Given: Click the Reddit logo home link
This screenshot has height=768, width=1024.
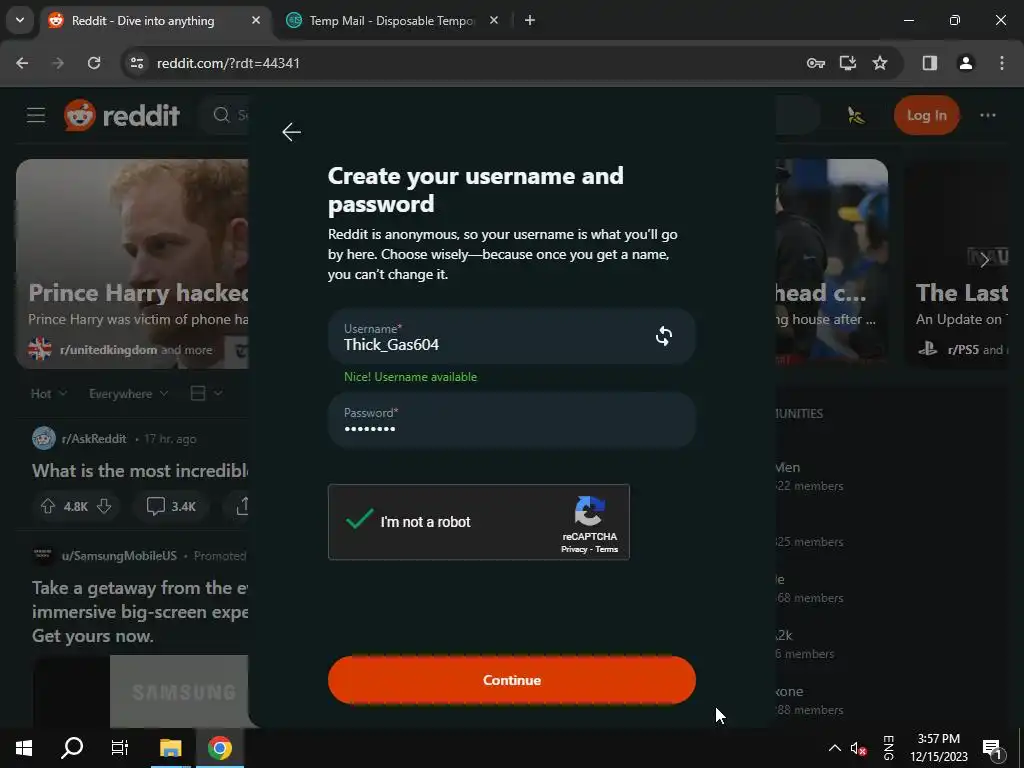Looking at the screenshot, I should pyautogui.click(x=122, y=116).
